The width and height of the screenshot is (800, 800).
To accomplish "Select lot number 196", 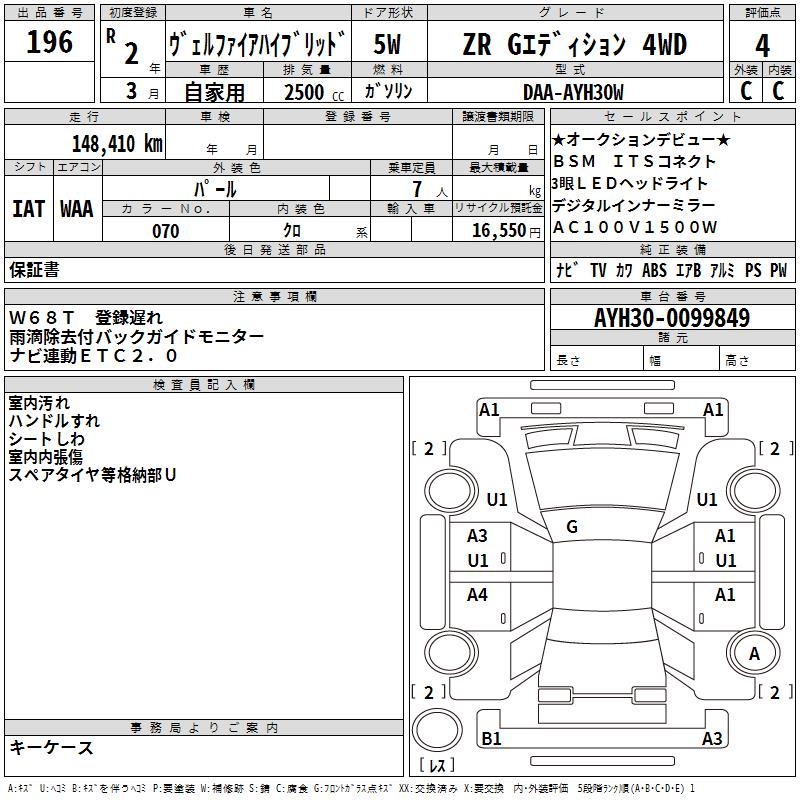I will click(x=49, y=42).
